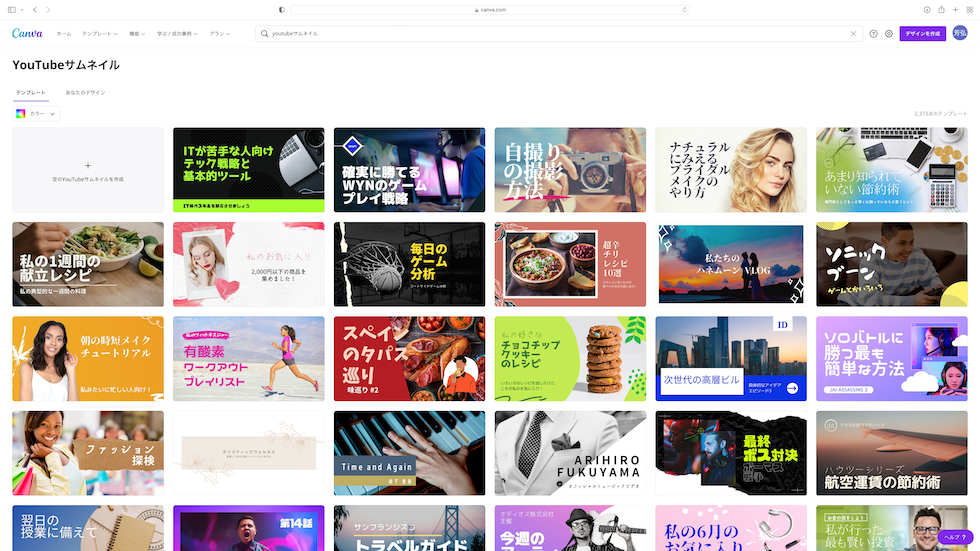Open the サンフランシスコ トラベルガイド template
Image resolution: width=980 pixels, height=551 pixels.
pos(409,528)
